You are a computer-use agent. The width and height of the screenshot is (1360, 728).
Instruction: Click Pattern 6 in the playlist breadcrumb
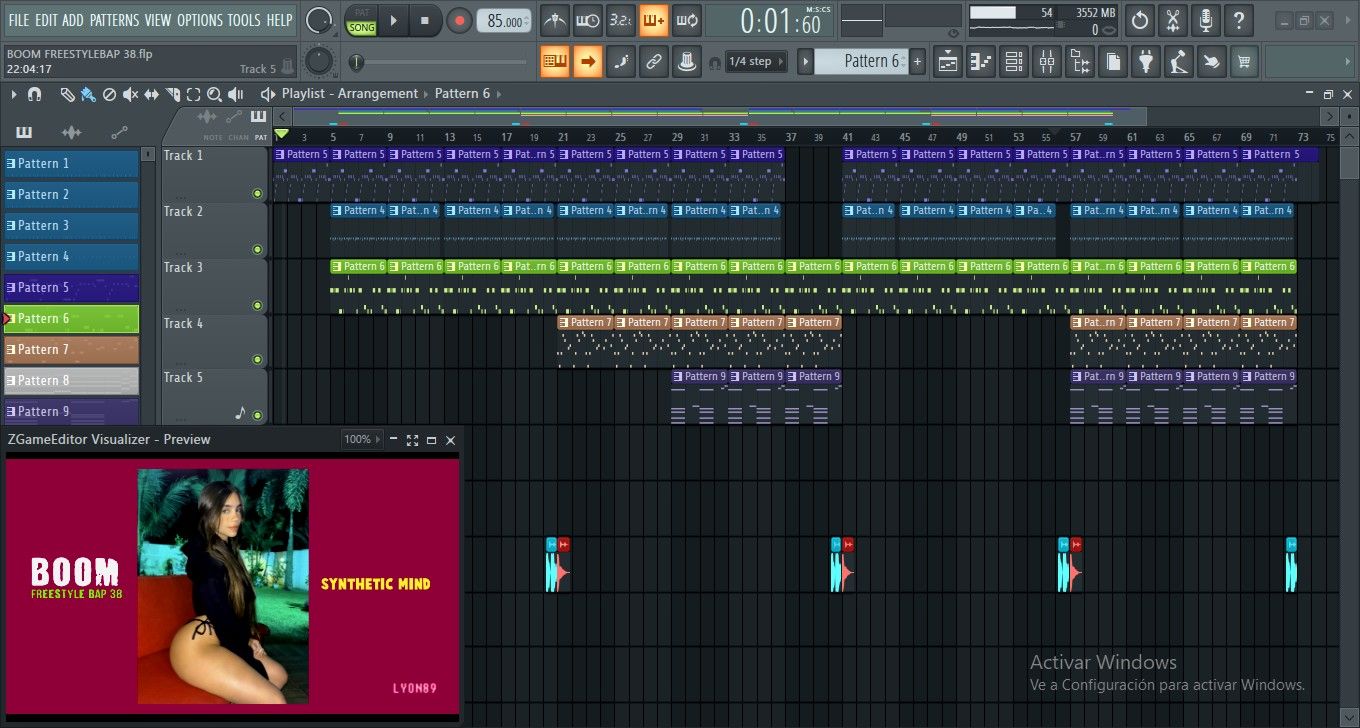(x=462, y=93)
